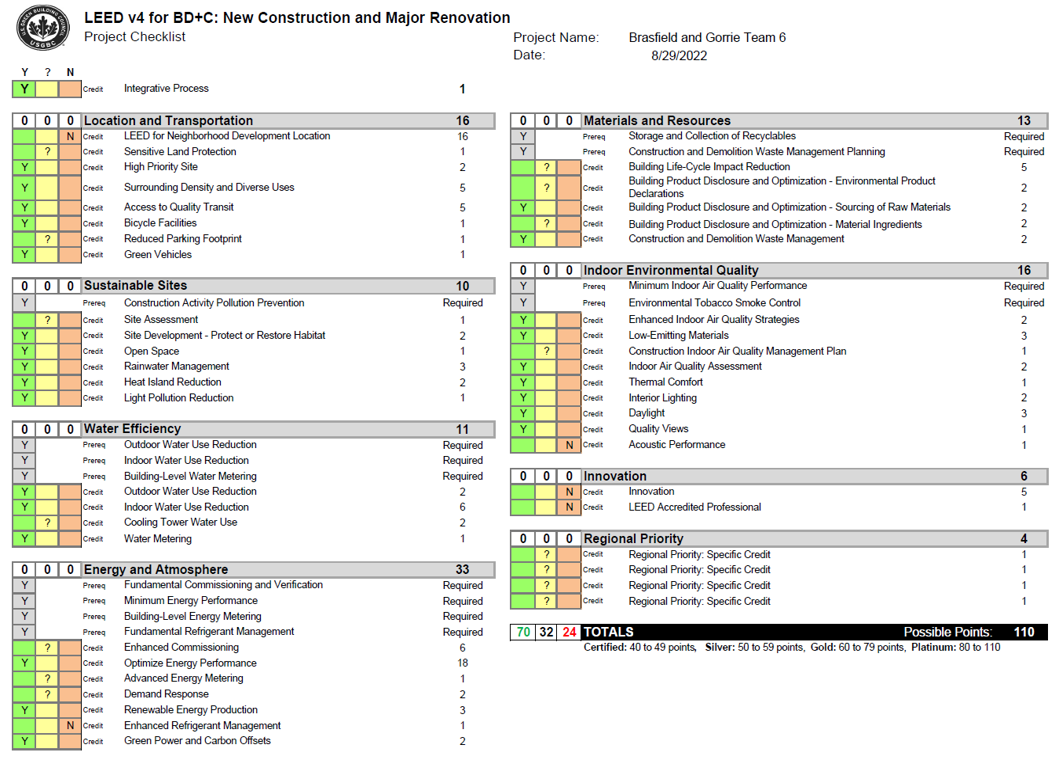Viewport: 1059px width, 760px height.
Task: Click the USGBC logo
Action: click(43, 28)
